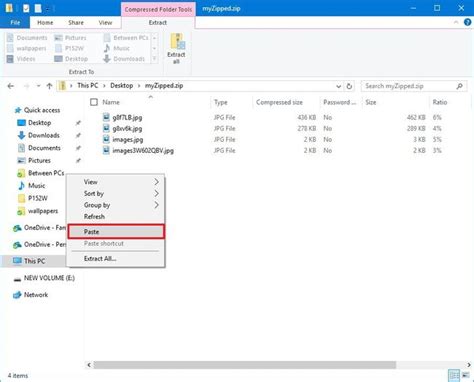Choose Paste from the context menu
Screen dimensions: 474x382
click(x=116, y=232)
